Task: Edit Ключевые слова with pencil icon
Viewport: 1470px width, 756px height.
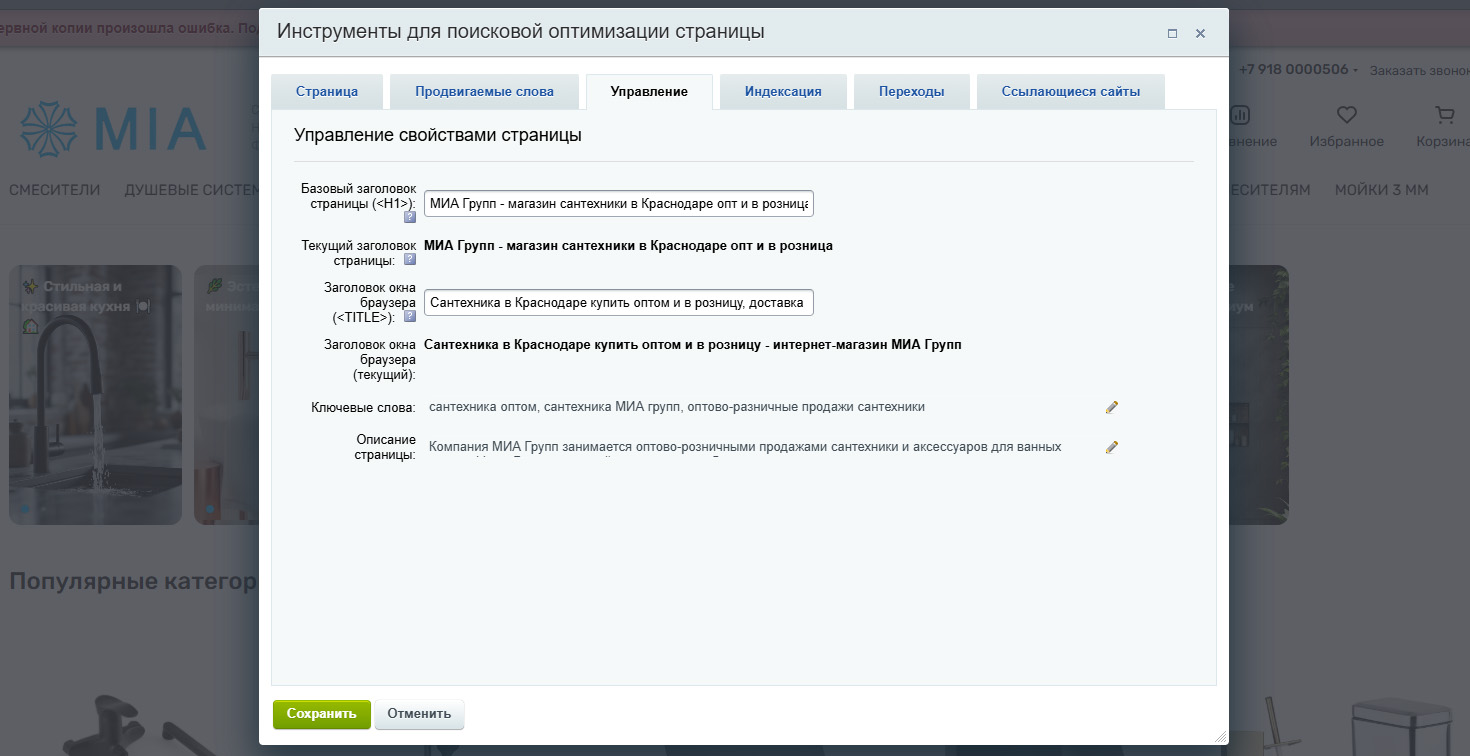Action: point(1112,407)
